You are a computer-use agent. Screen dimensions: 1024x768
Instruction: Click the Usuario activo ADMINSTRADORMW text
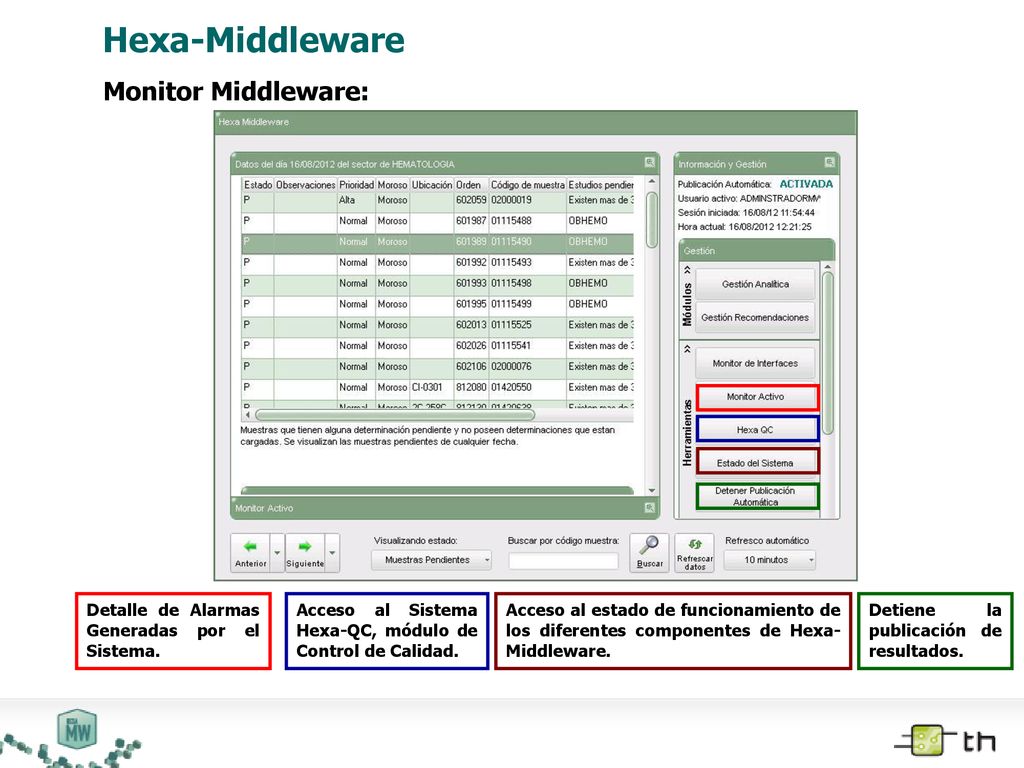[749, 199]
